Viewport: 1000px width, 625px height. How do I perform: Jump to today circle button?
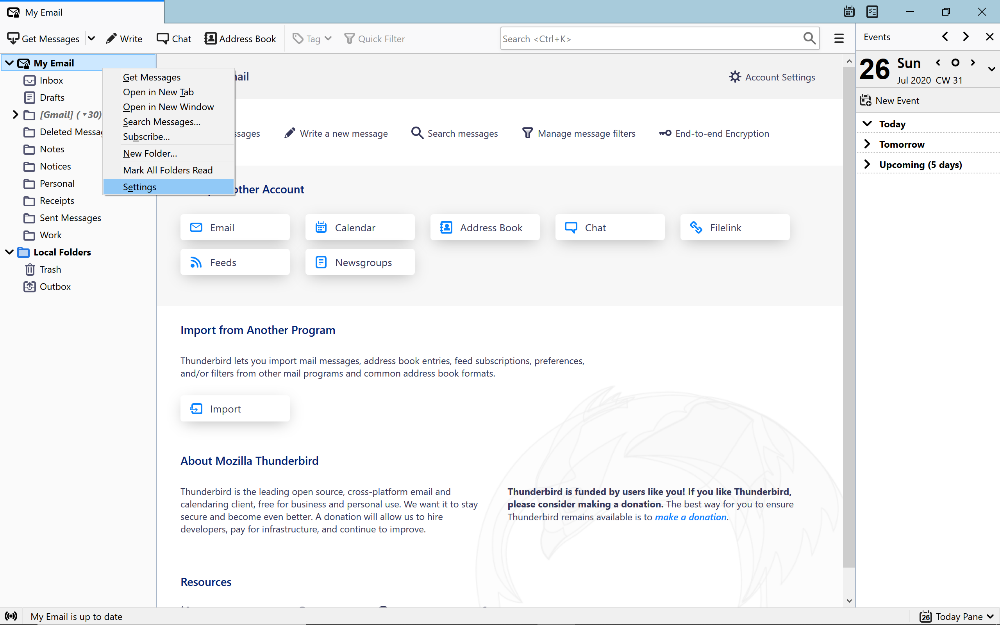(x=955, y=62)
